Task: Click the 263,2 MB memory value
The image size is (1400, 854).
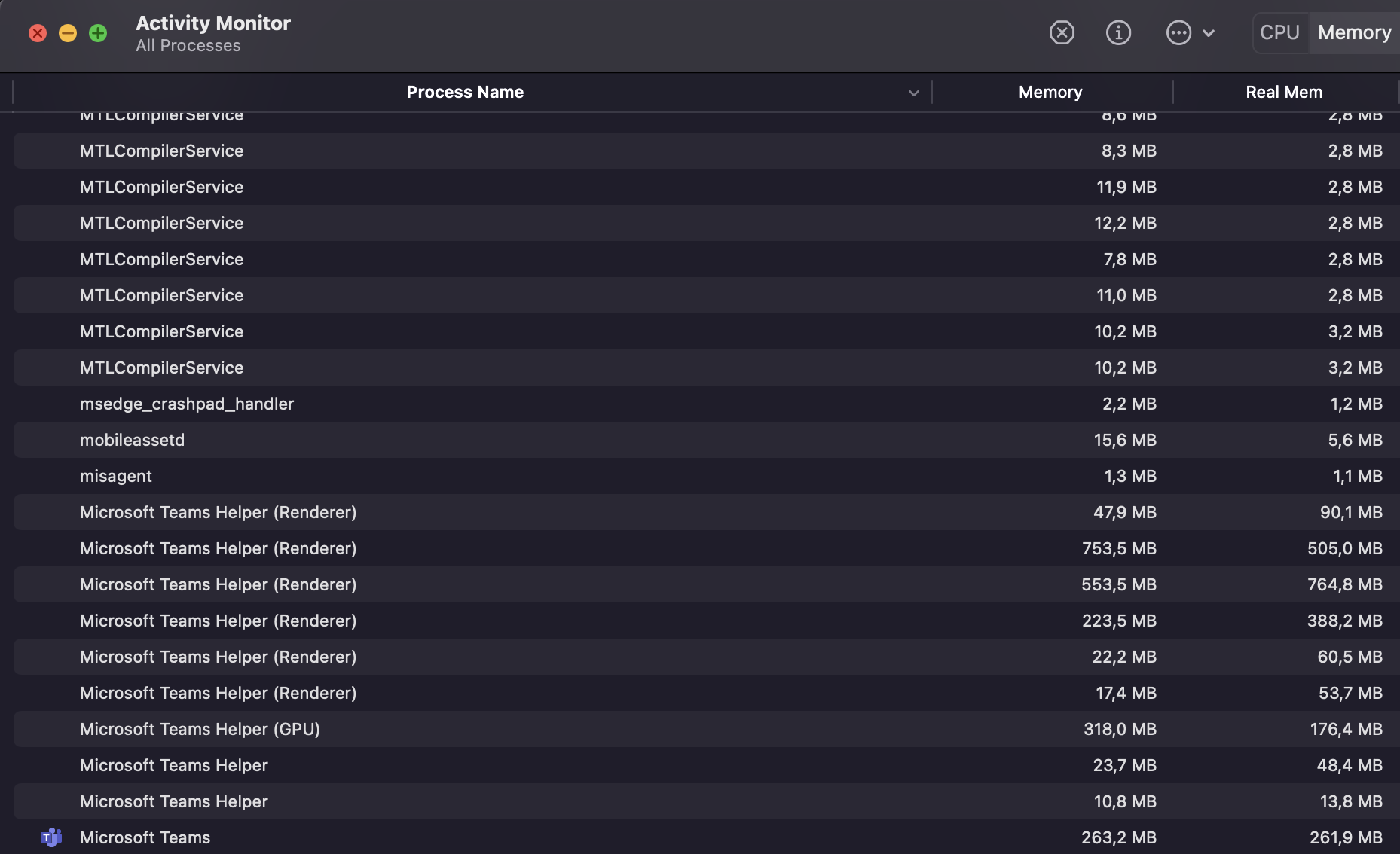Action: click(x=1119, y=837)
